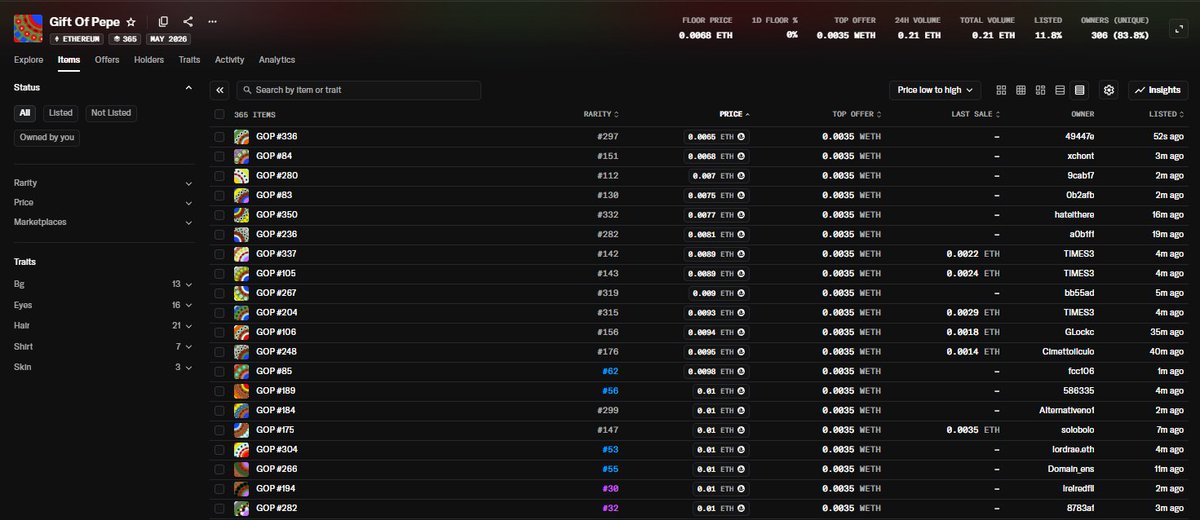The height and width of the screenshot is (520, 1200).
Task: Select checkbox for GOP #175
Action: click(x=220, y=429)
